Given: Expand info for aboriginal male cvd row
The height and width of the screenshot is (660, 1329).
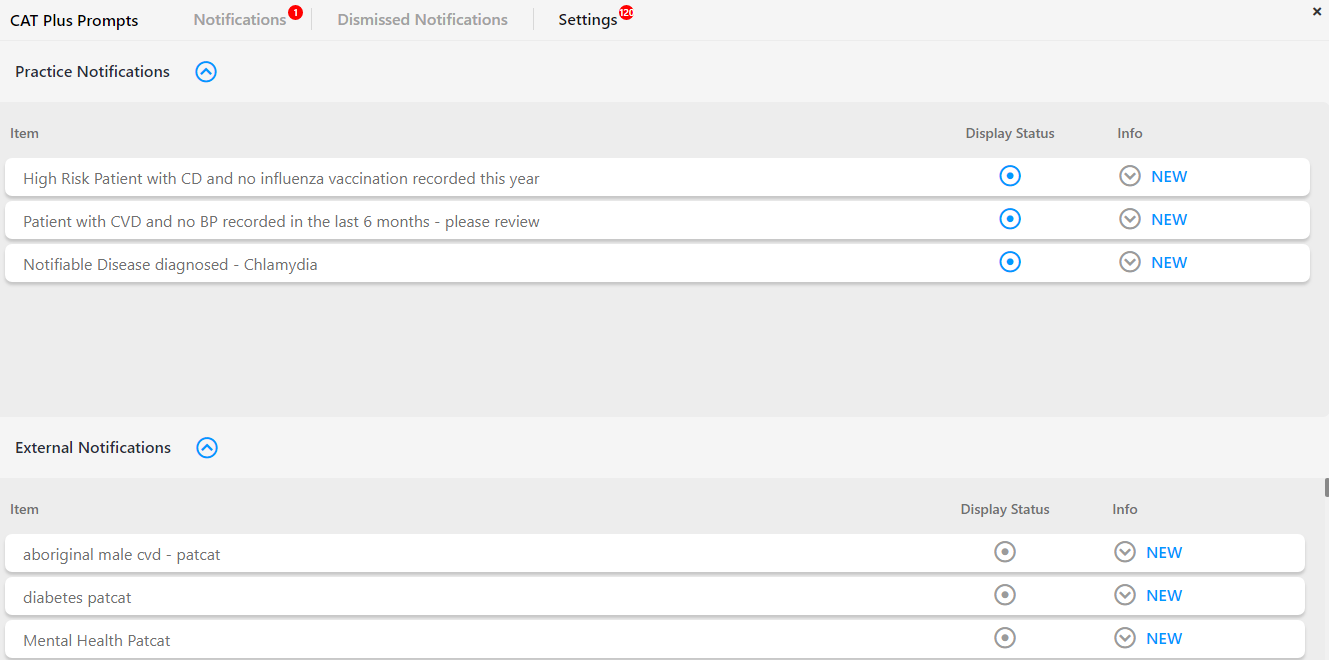Looking at the screenshot, I should coord(1125,552).
